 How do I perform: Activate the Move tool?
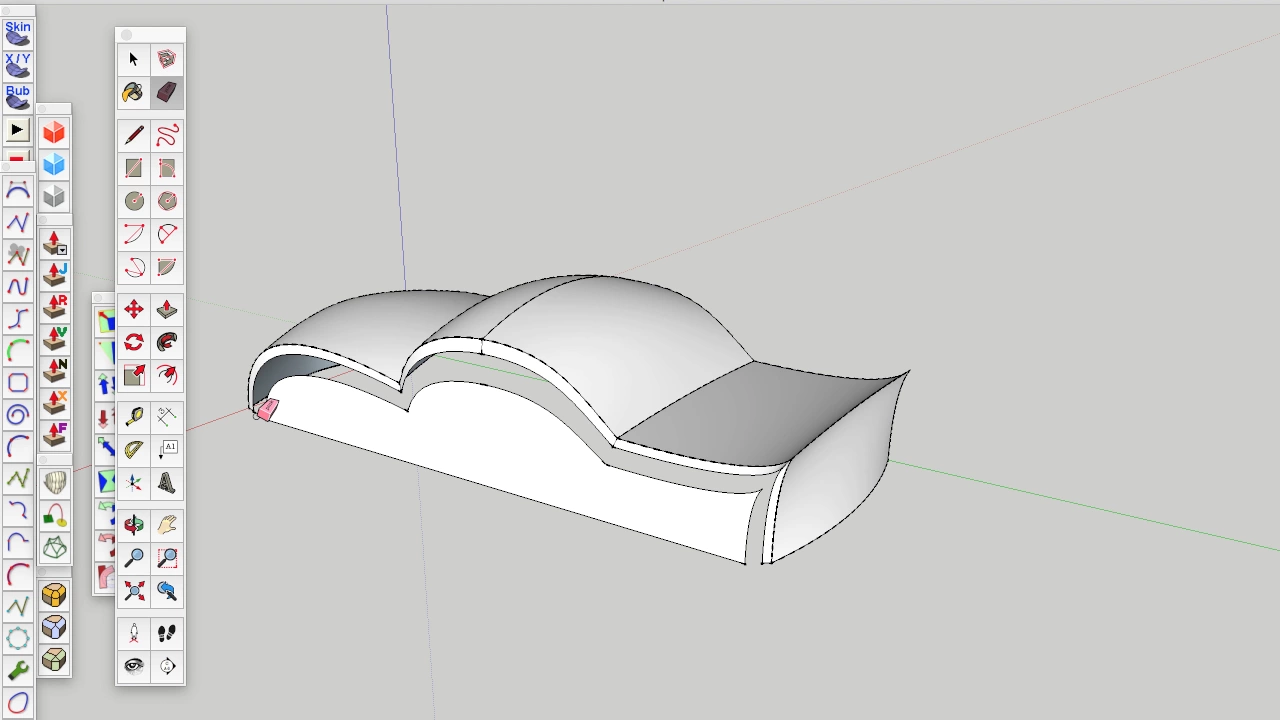tap(134, 310)
